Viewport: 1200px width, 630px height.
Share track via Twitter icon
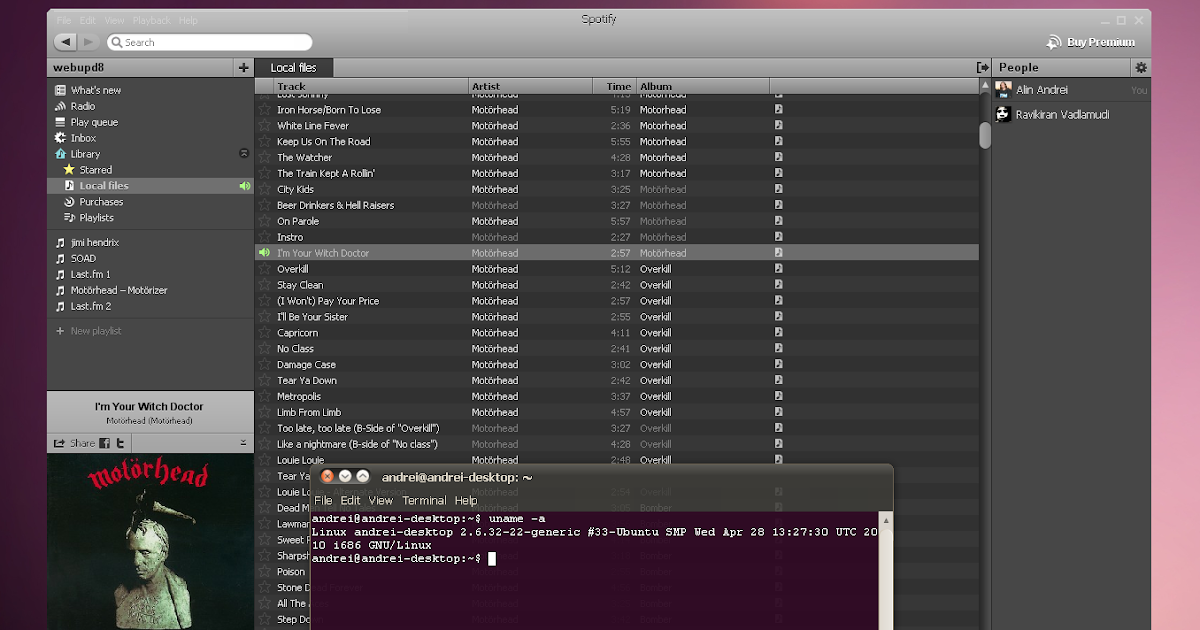120,443
